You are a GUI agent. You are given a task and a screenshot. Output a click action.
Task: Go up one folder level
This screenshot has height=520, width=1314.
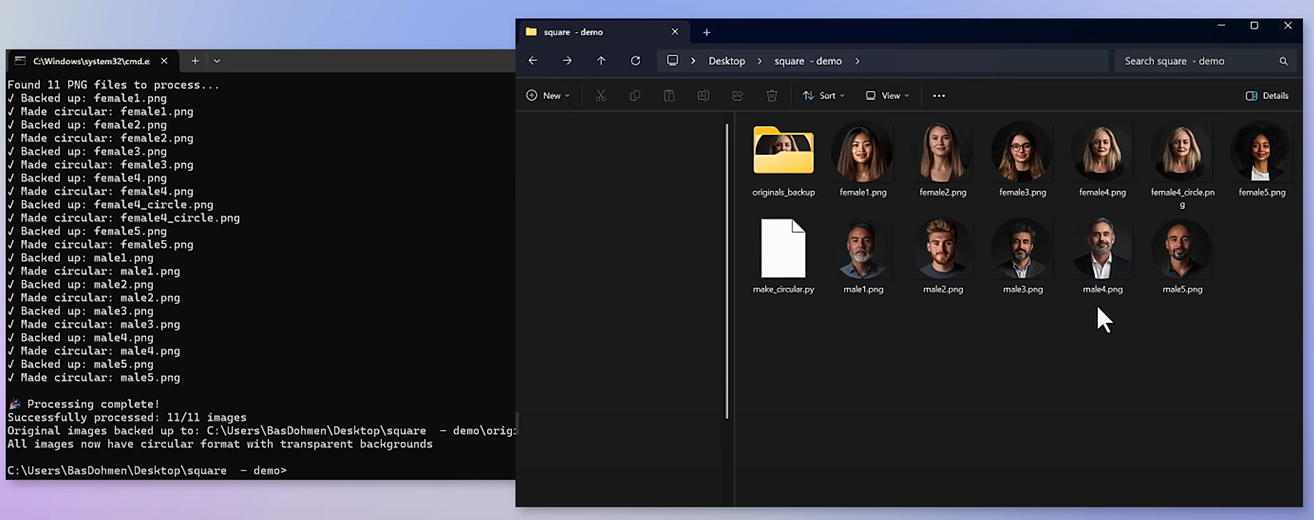pyautogui.click(x=601, y=61)
